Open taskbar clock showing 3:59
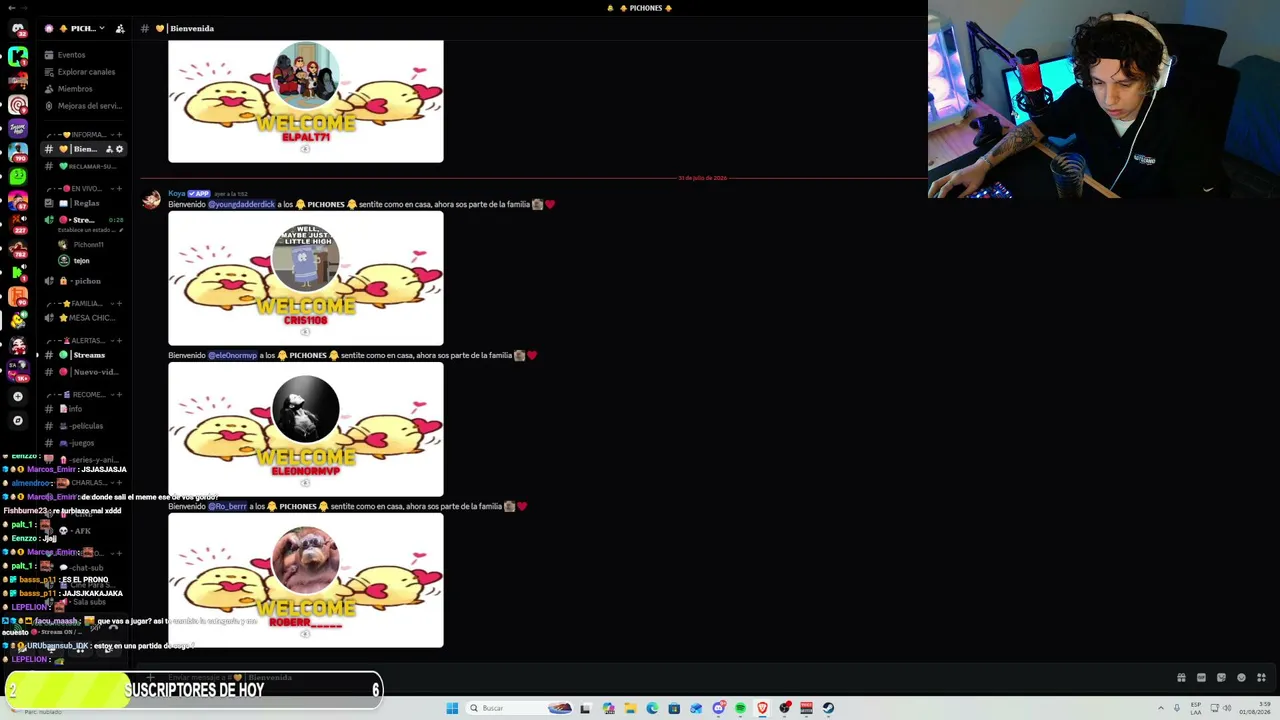1280x720 pixels. point(1253,708)
